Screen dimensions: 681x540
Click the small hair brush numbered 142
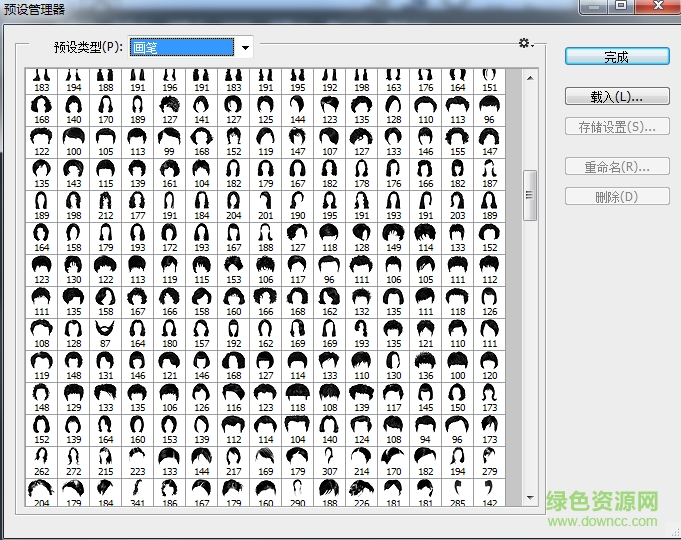tap(489, 490)
